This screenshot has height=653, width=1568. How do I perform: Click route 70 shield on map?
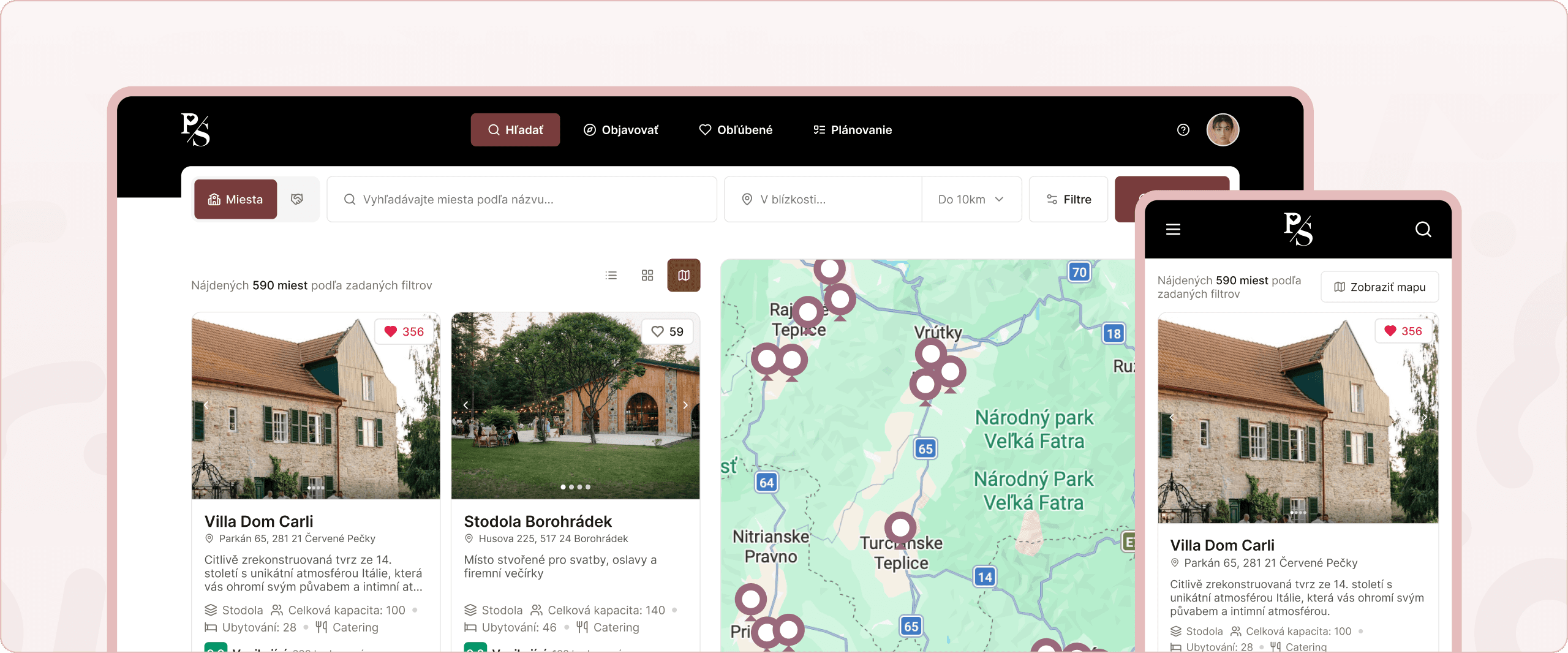point(1079,272)
